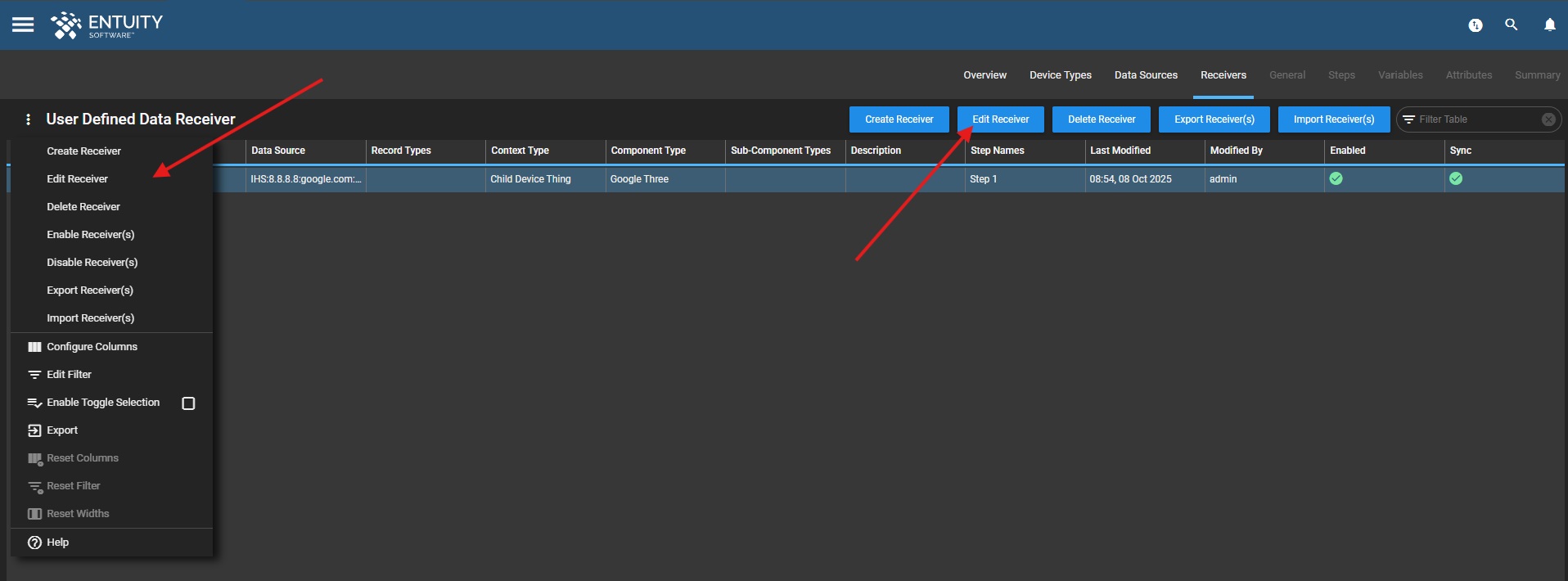This screenshot has height=581, width=1568.
Task: Click the Reset Filter icon
Action: click(34, 487)
